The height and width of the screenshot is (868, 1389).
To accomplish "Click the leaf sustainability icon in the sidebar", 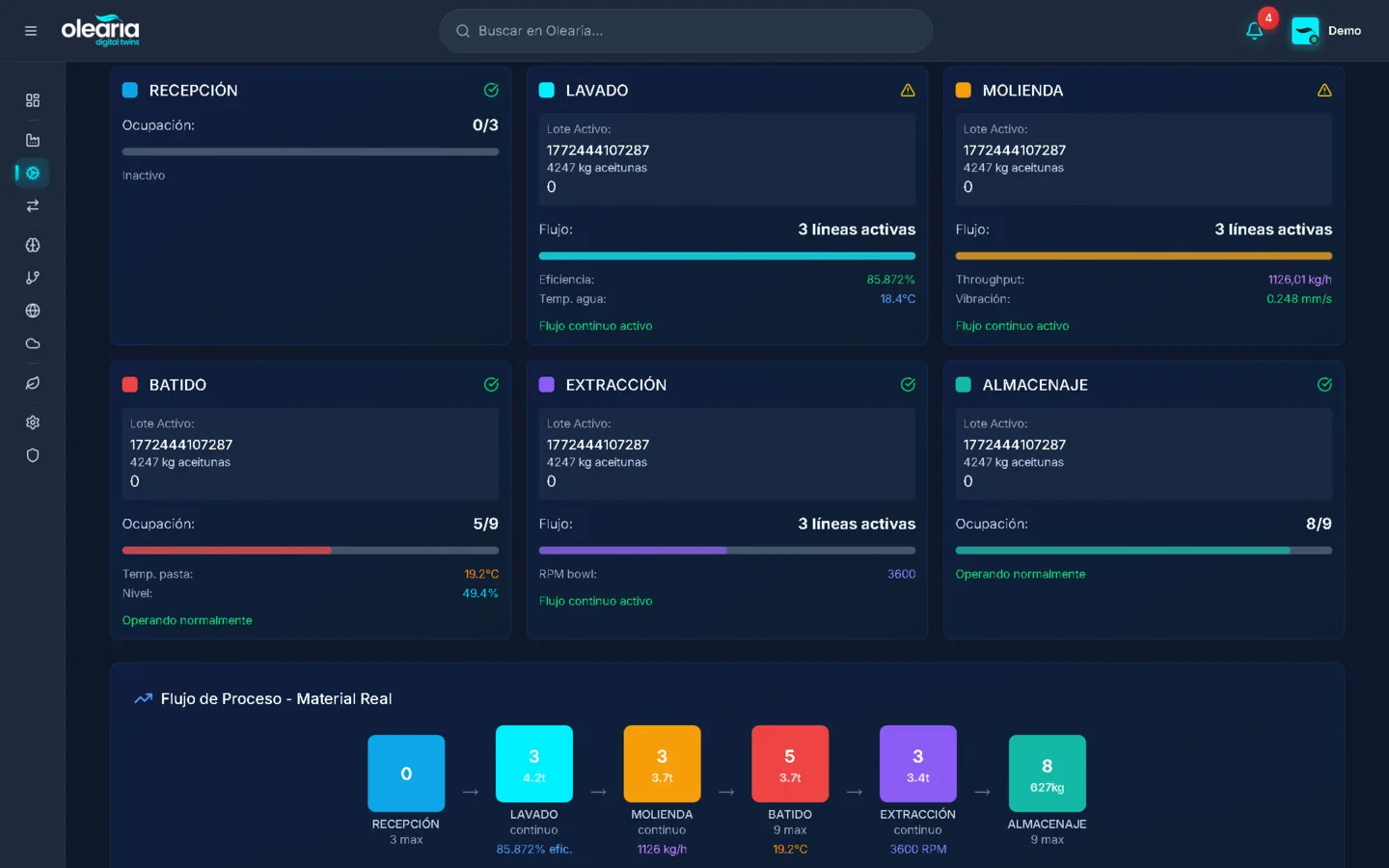I will tap(32, 383).
